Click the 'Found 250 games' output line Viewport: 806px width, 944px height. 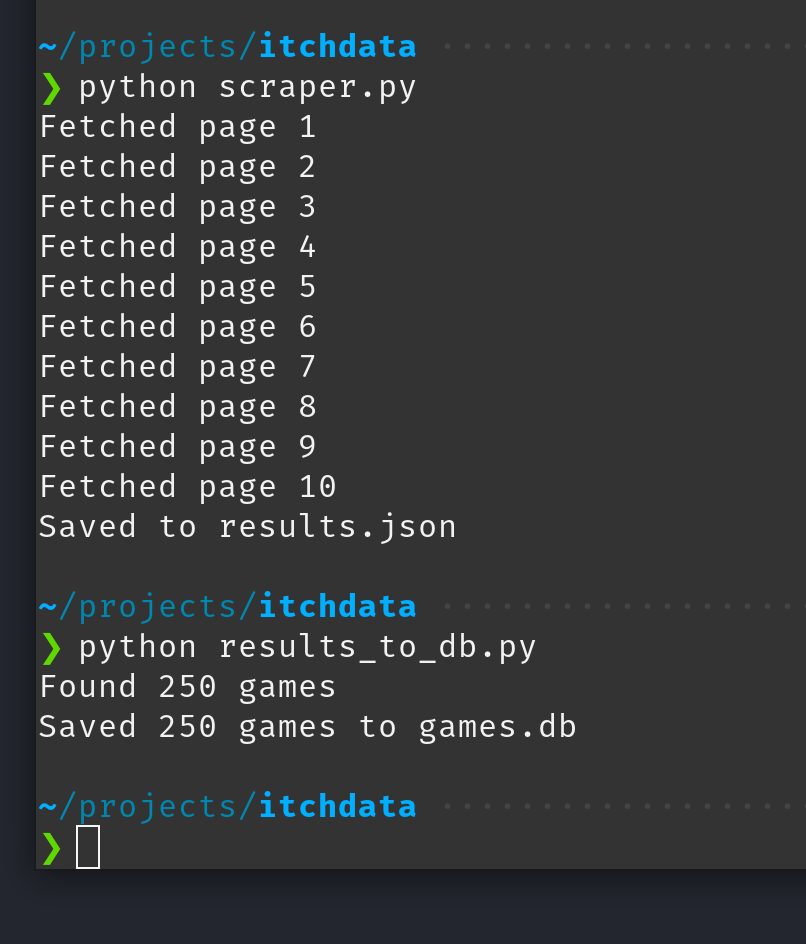pyautogui.click(x=188, y=688)
